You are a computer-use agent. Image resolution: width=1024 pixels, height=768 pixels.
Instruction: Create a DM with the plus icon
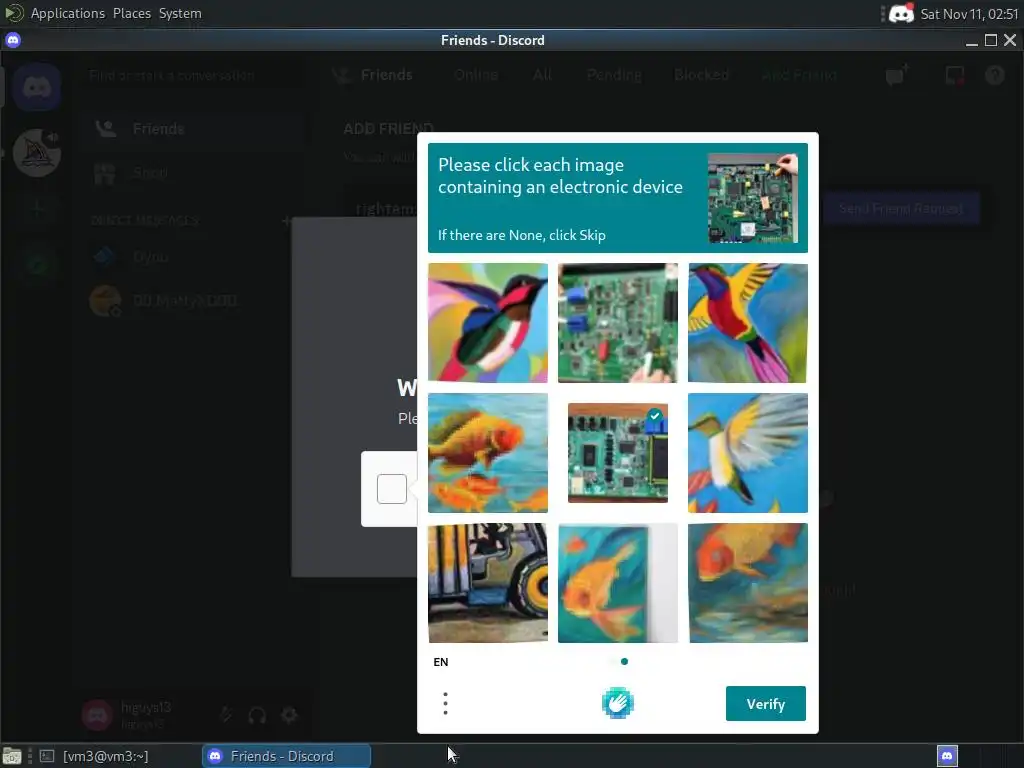[x=286, y=221]
